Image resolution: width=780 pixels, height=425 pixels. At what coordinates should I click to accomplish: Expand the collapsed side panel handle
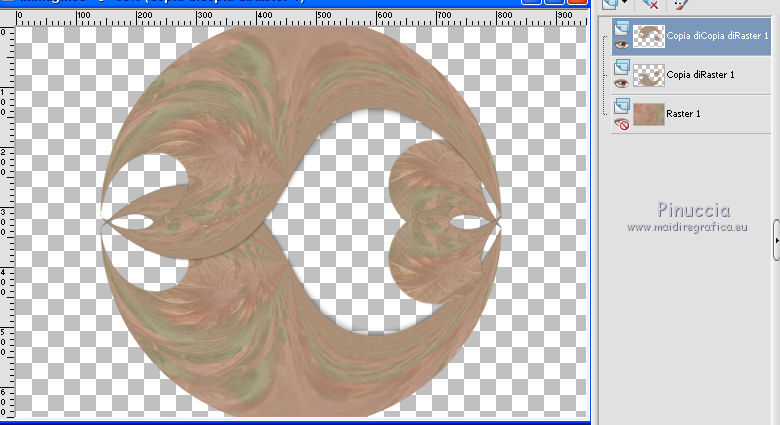click(x=776, y=240)
